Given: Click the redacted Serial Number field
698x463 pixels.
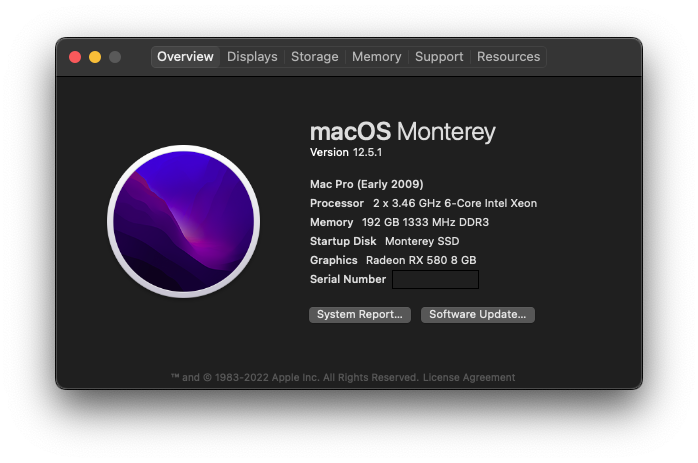Looking at the screenshot, I should click(435, 280).
